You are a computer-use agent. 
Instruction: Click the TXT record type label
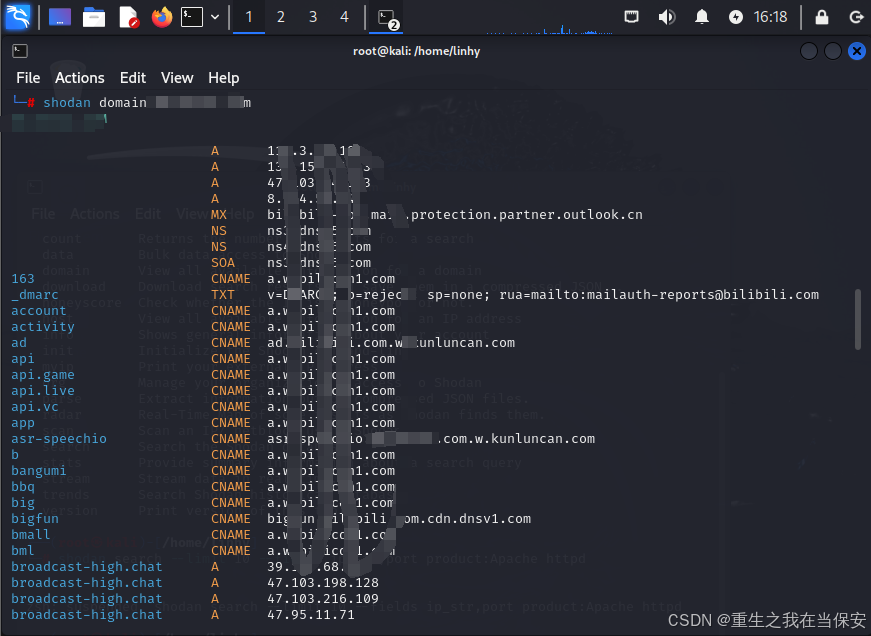click(x=223, y=295)
